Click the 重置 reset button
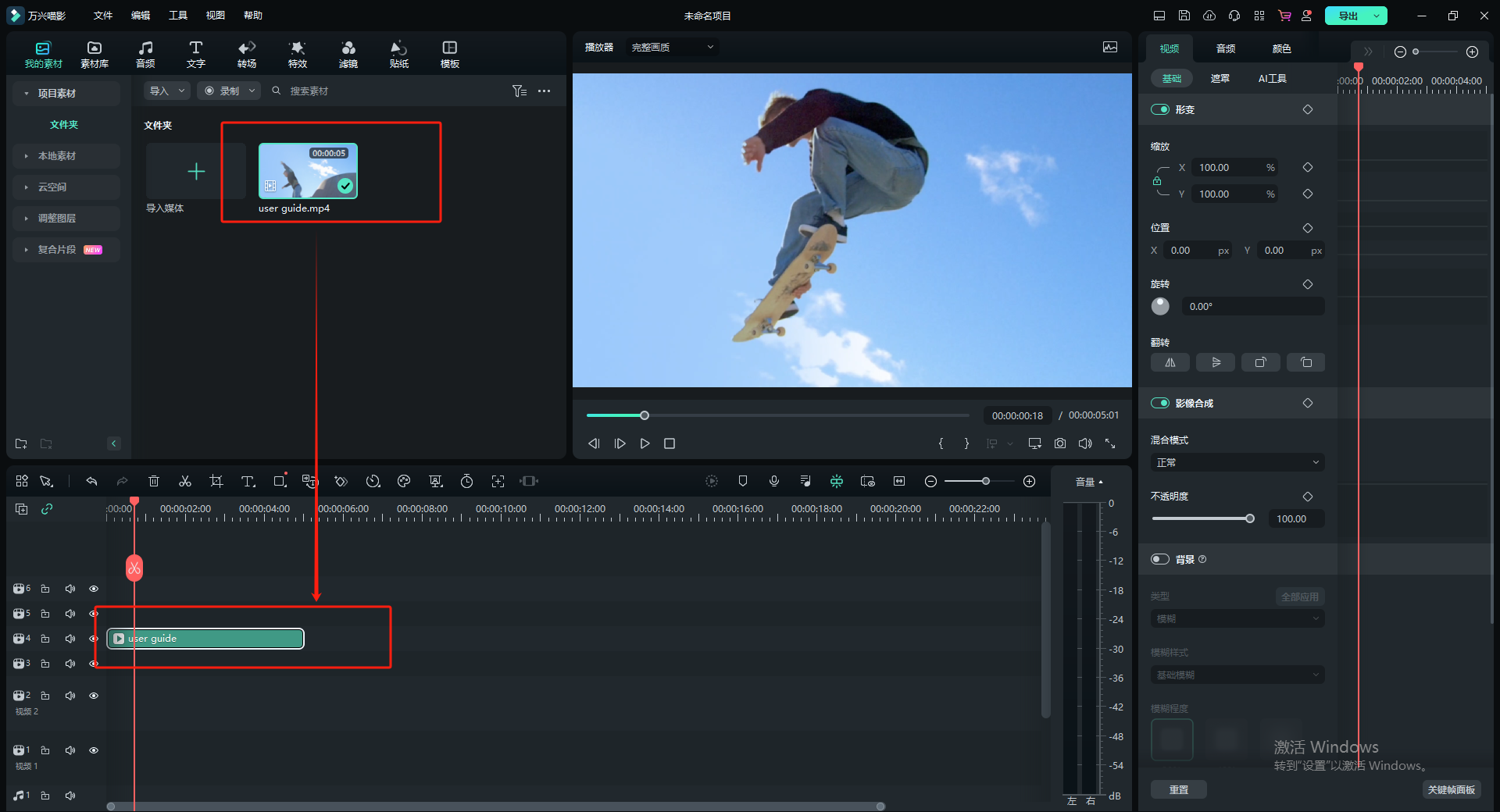This screenshot has height=812, width=1500. click(x=1178, y=790)
